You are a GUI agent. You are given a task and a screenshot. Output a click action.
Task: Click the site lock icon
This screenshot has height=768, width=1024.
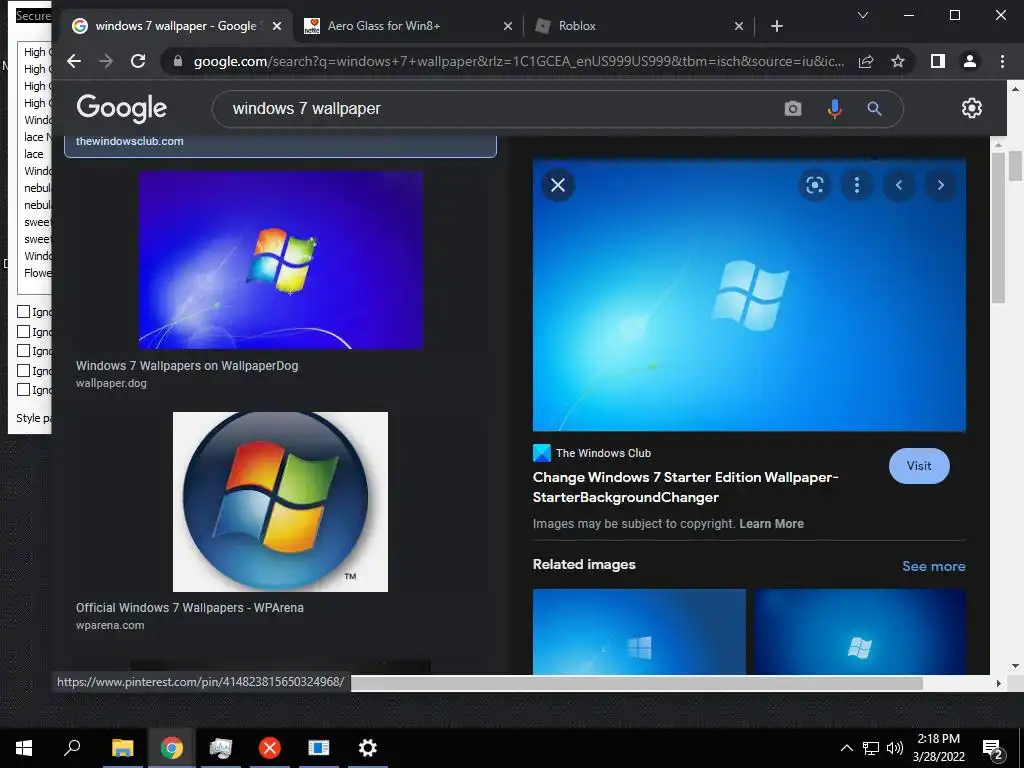pos(178,61)
